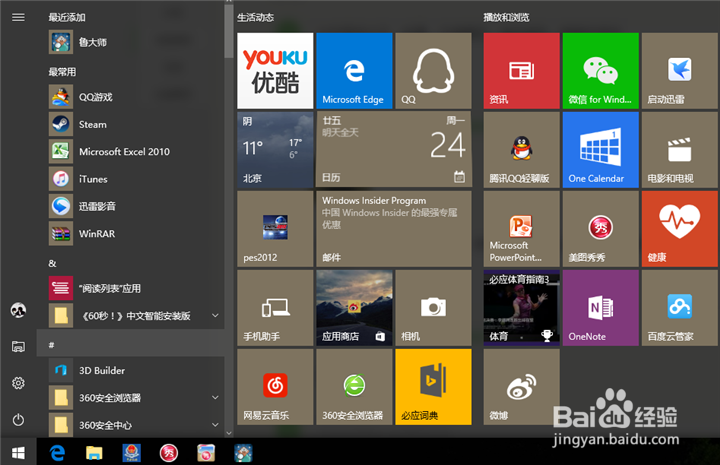Open the 邮件 Windows Insider tile
720x465 pixels.
(394, 229)
